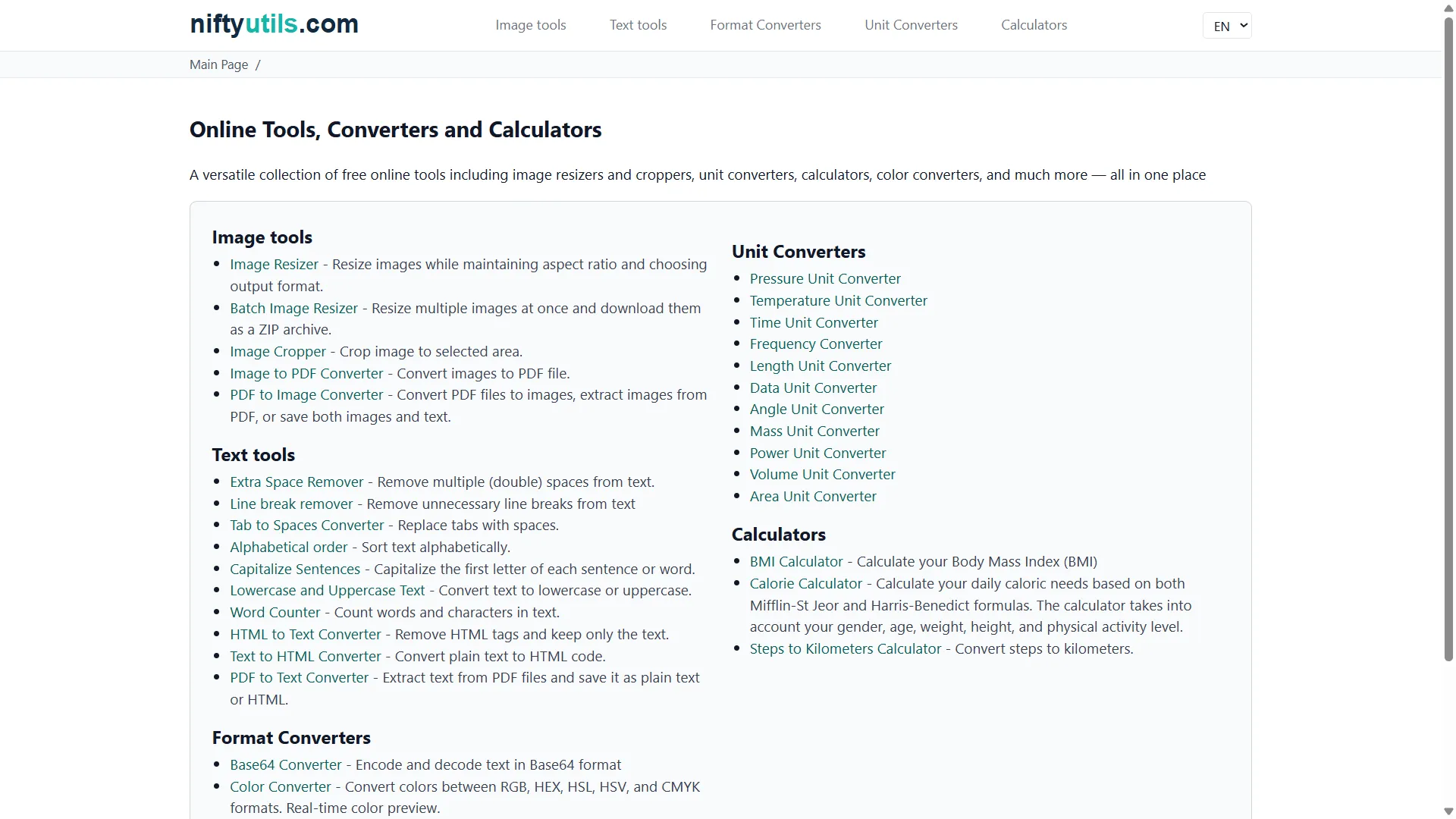Open the Unit Converters menu
The width and height of the screenshot is (1456, 819).
coord(911,24)
